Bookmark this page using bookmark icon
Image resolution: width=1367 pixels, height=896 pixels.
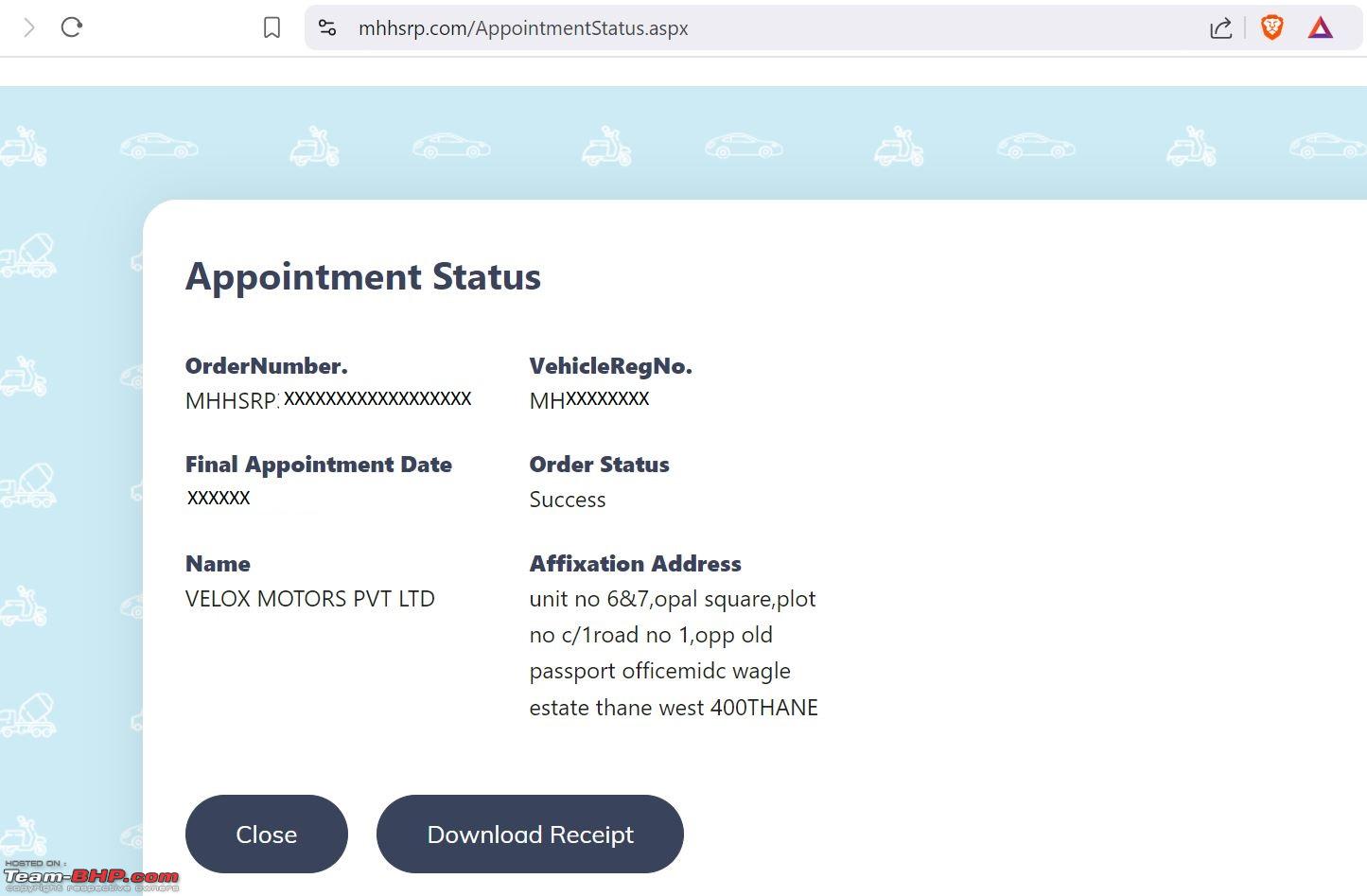click(272, 28)
